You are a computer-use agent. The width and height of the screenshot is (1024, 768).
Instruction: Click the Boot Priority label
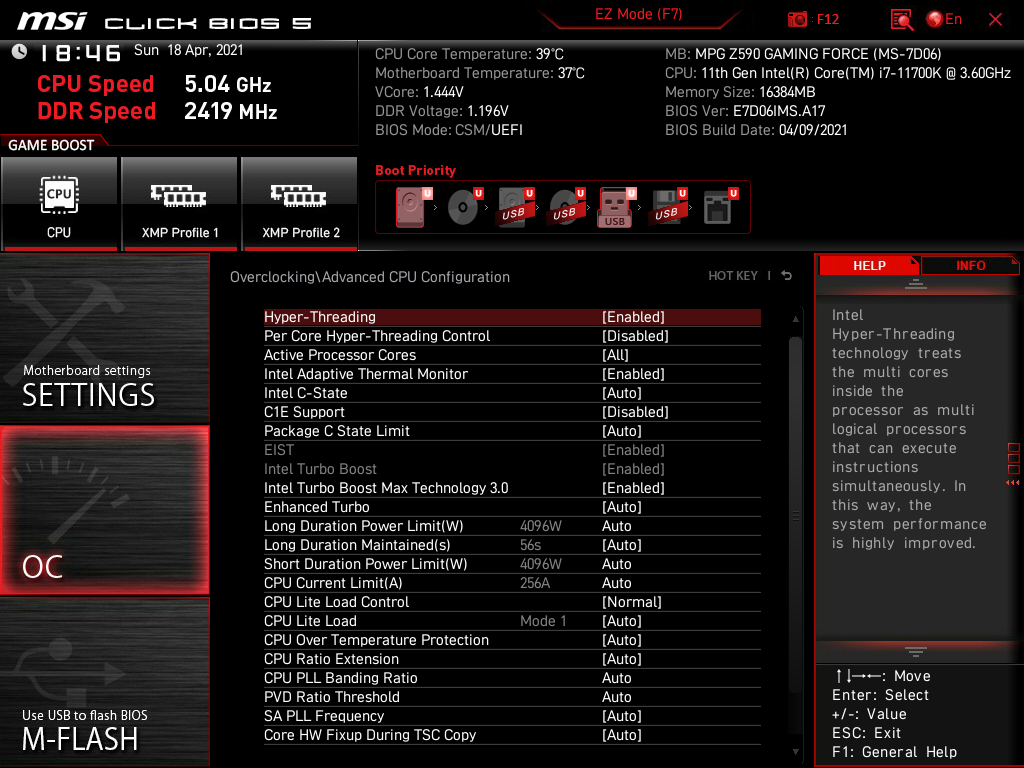[415, 170]
